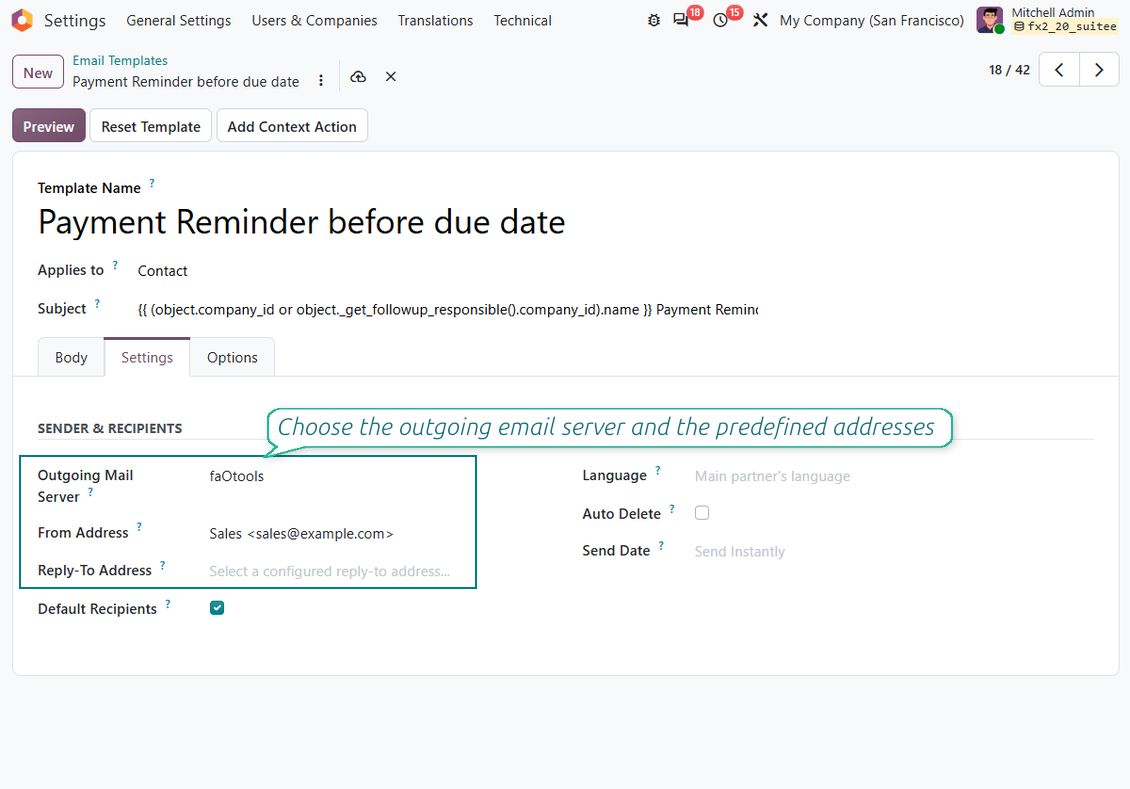The height and width of the screenshot is (789, 1130).
Task: Show help for From Address
Action: (139, 527)
